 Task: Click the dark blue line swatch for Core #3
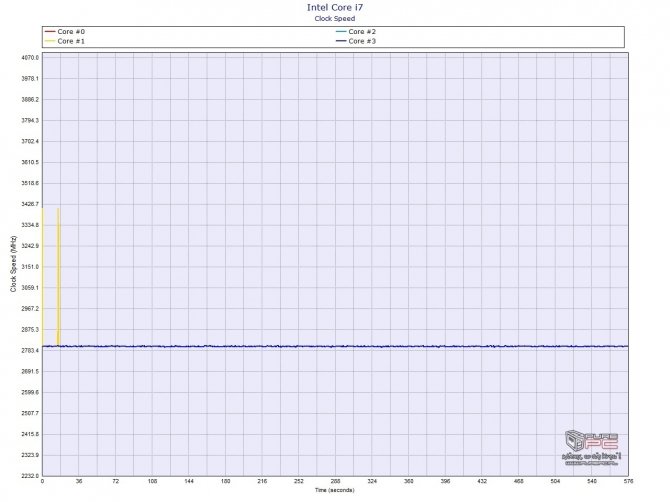(x=341, y=41)
